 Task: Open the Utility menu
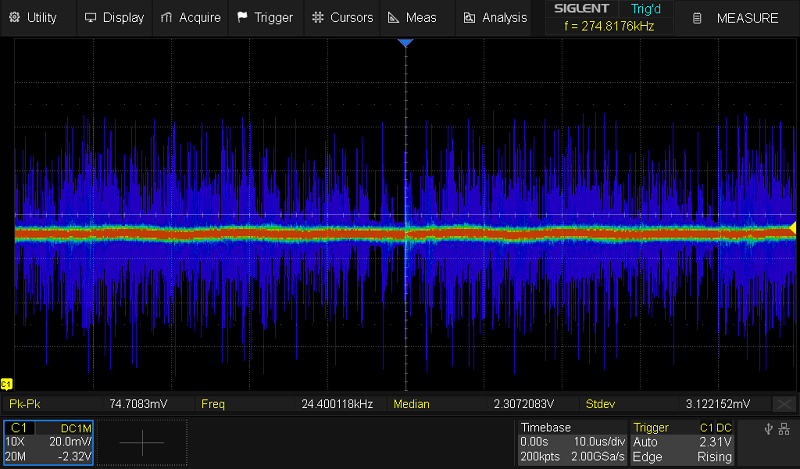pyautogui.click(x=34, y=17)
